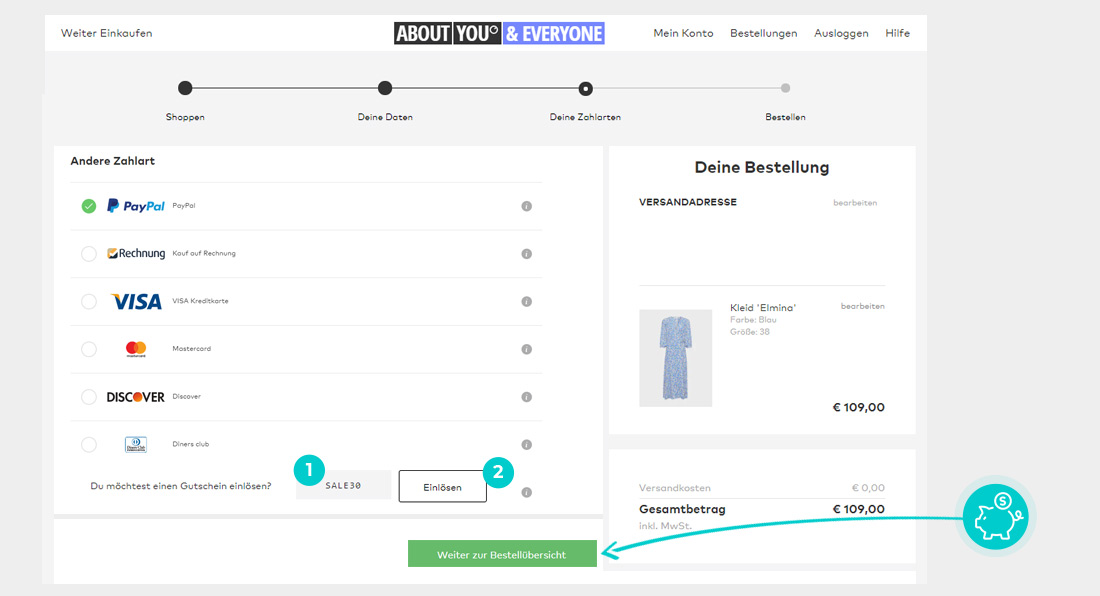Image resolution: width=1100 pixels, height=596 pixels.
Task: Click product name Kleid 'Elmina'
Action: click(x=763, y=308)
